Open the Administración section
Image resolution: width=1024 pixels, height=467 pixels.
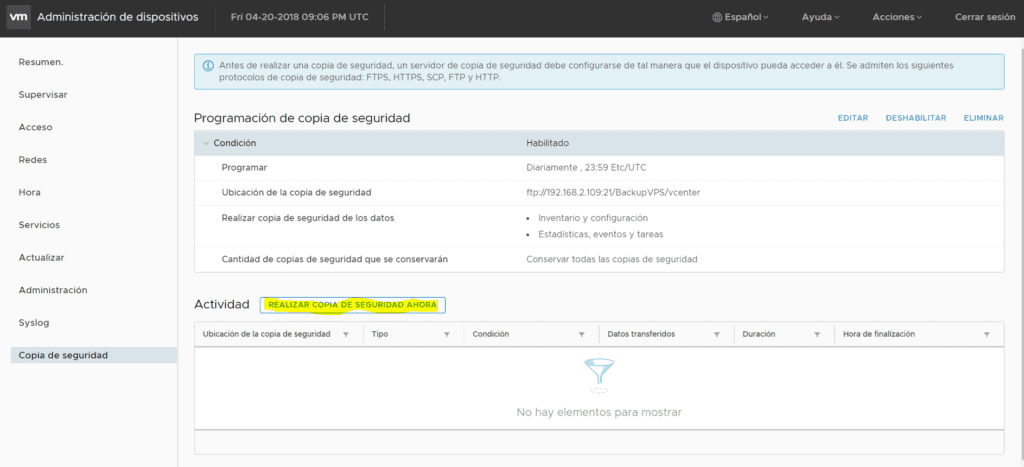click(x=53, y=290)
